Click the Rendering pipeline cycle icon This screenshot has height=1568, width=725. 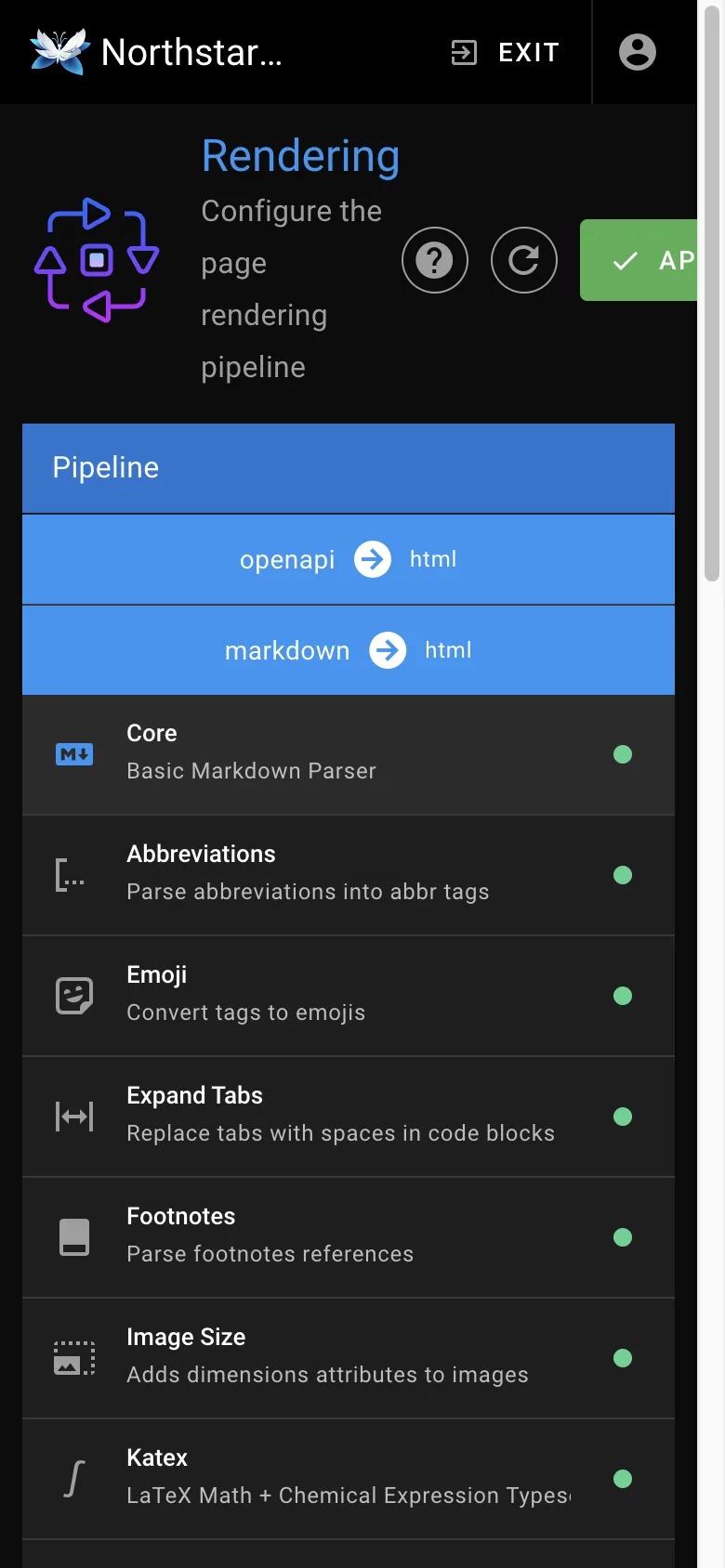pos(97,260)
